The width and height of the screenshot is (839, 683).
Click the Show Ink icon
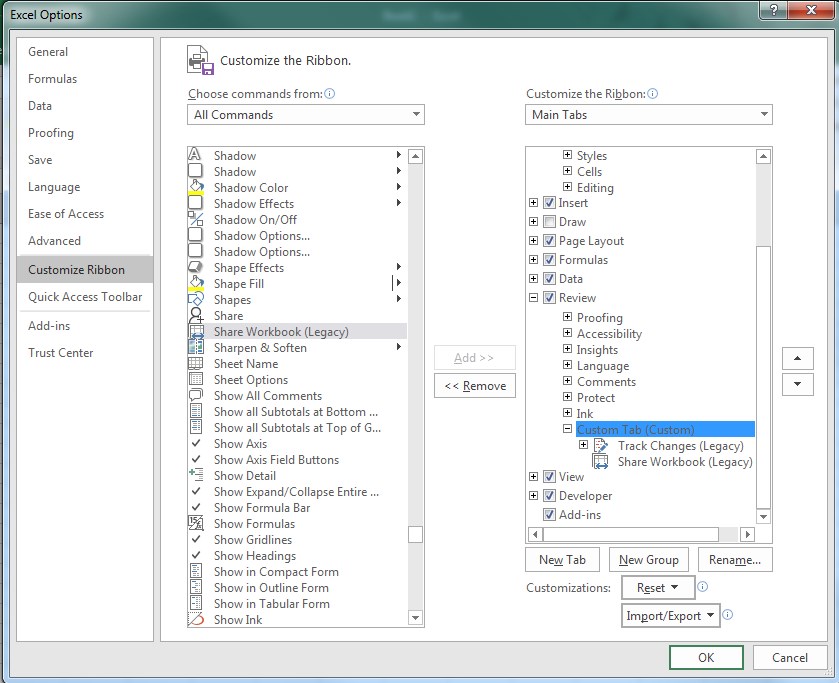(196, 619)
